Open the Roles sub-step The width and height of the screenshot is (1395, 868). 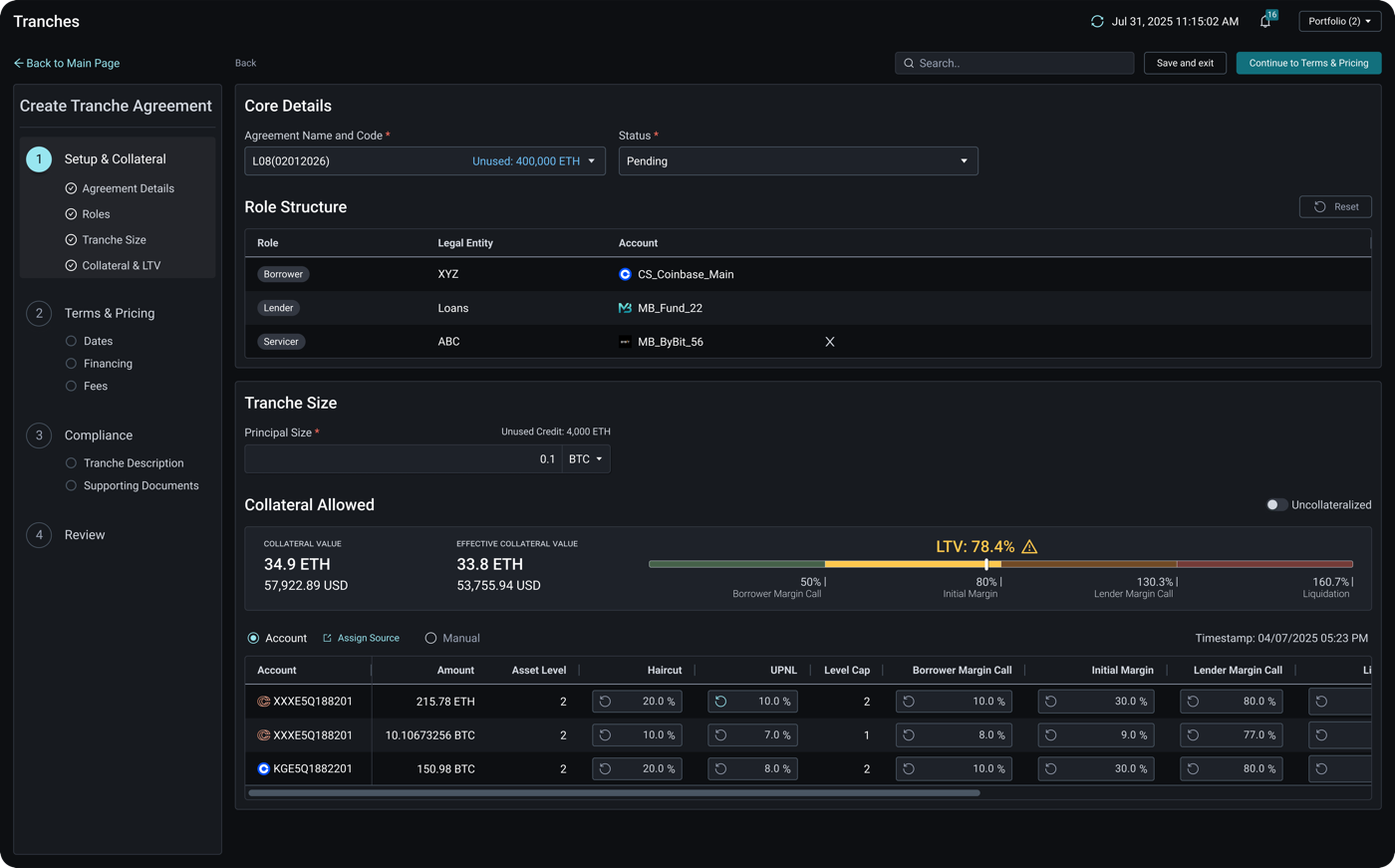96,214
